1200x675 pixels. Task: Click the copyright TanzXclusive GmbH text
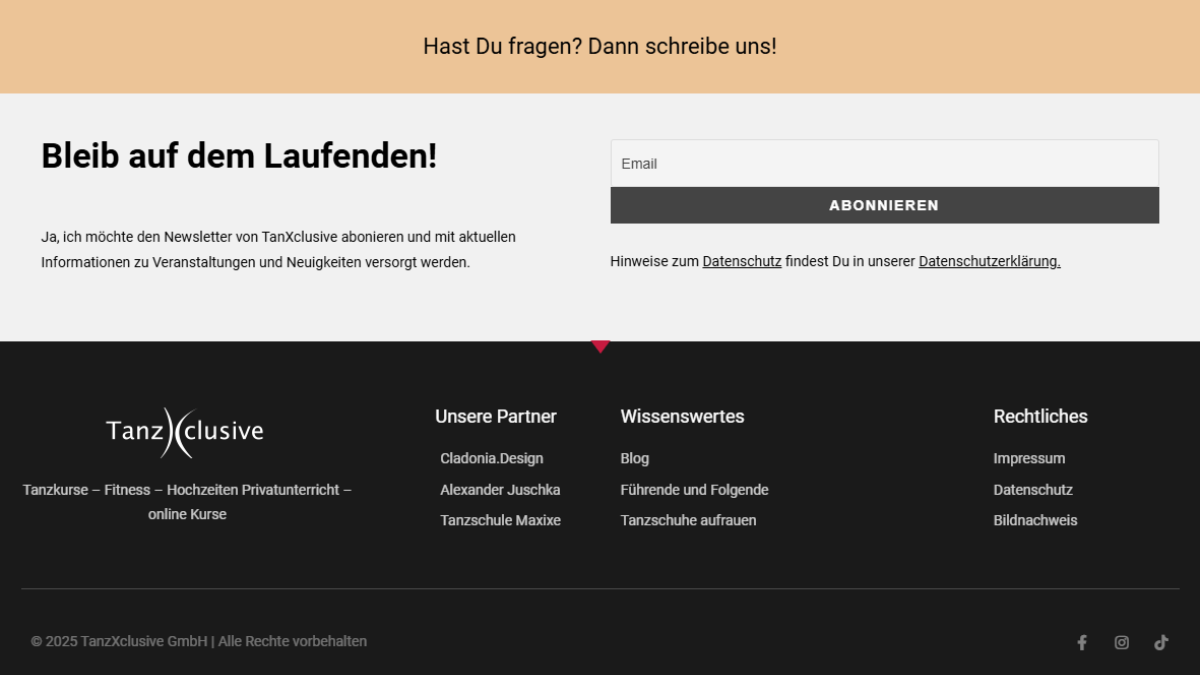[199, 642]
